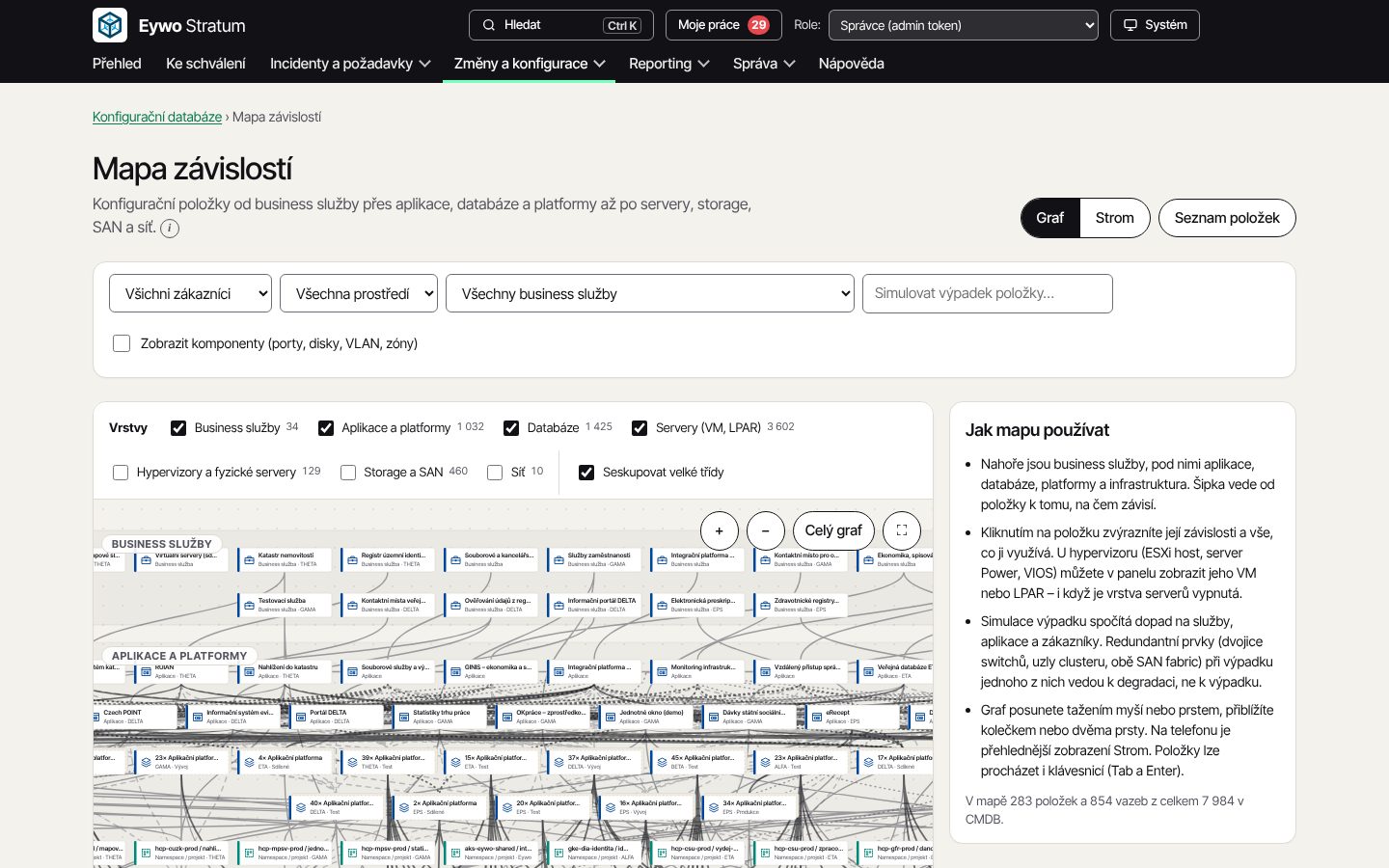Image resolution: width=1389 pixels, height=868 pixels.
Task: Click the 2× Aplikační platforma stack icon
Action: [x=404, y=807]
